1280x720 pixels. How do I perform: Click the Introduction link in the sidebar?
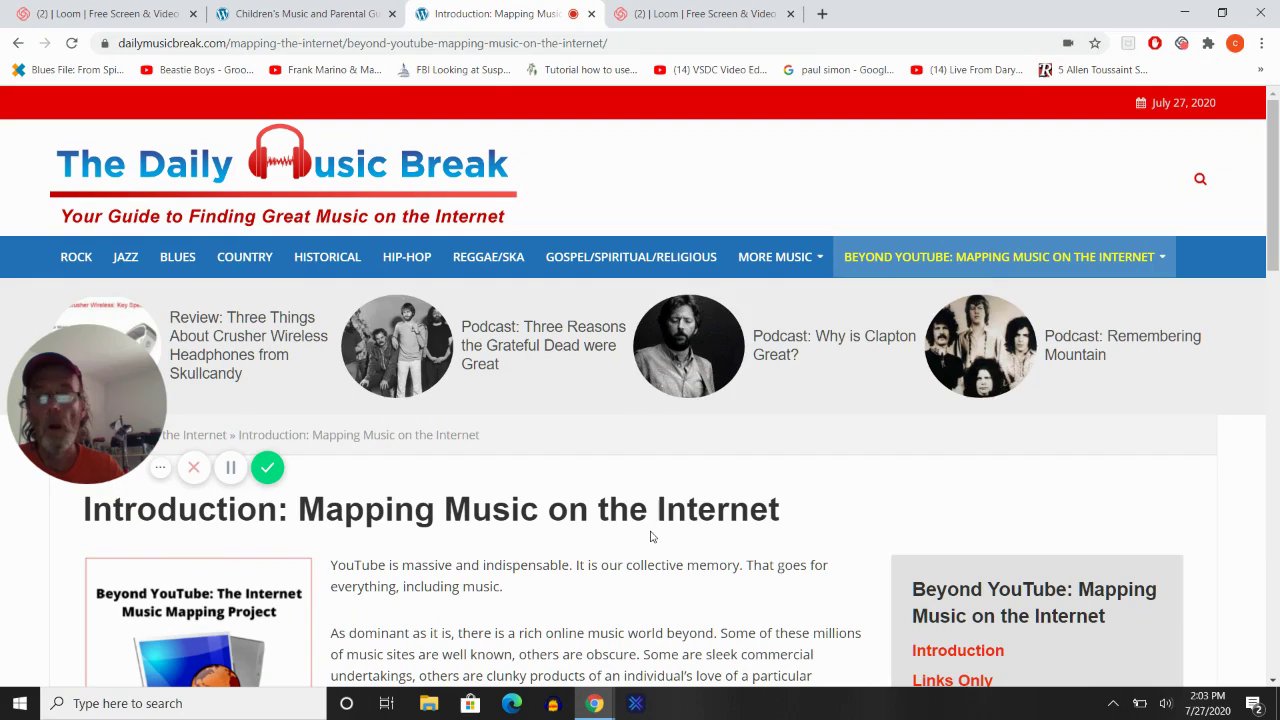(x=957, y=650)
